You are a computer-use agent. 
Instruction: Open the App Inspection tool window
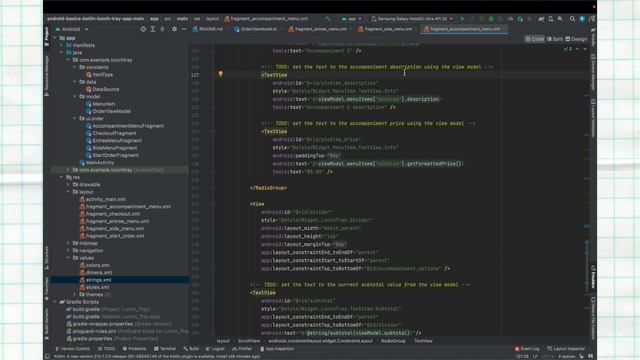[277, 349]
